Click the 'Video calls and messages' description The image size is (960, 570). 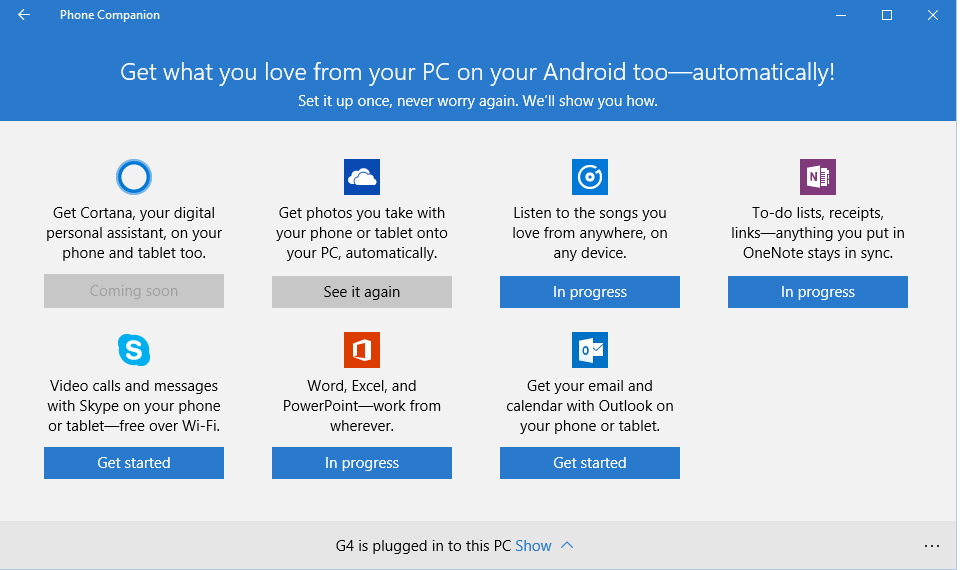[134, 406]
